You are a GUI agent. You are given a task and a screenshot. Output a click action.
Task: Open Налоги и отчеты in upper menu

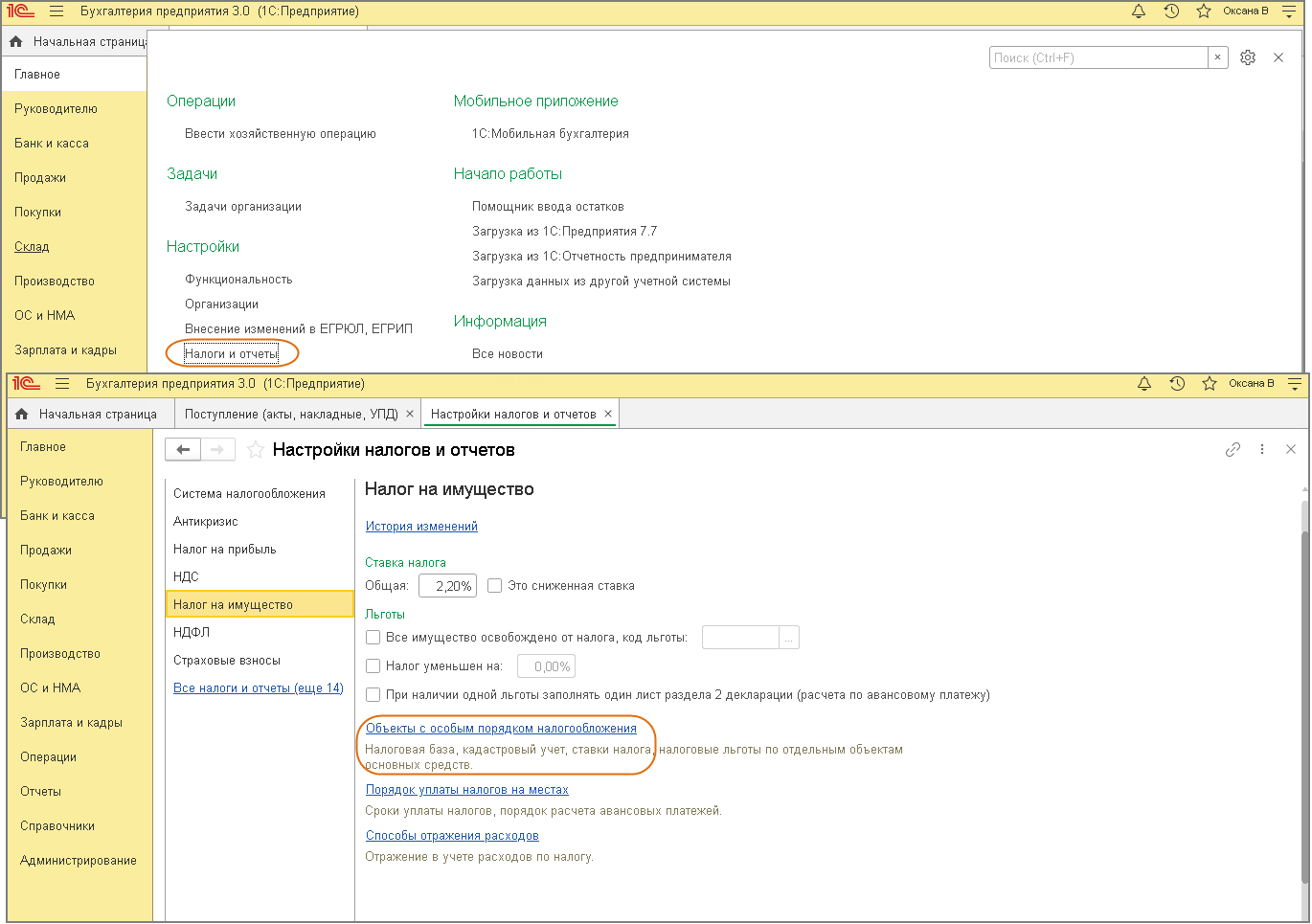click(x=232, y=353)
